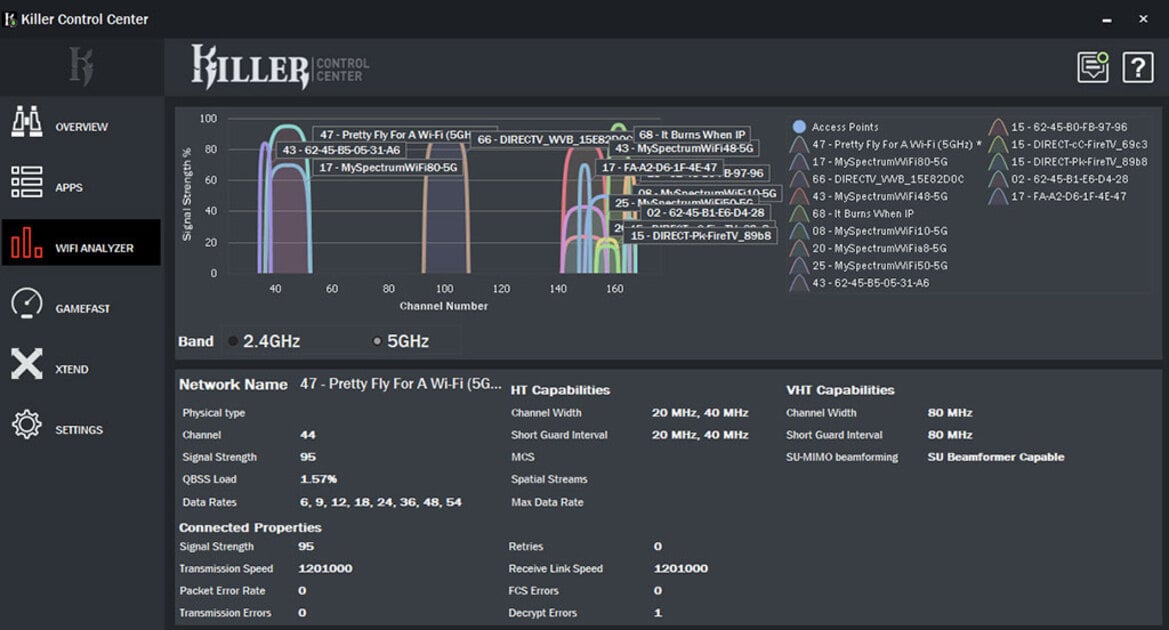Open the Overview binoculars icon
1169x630 pixels.
27,122
